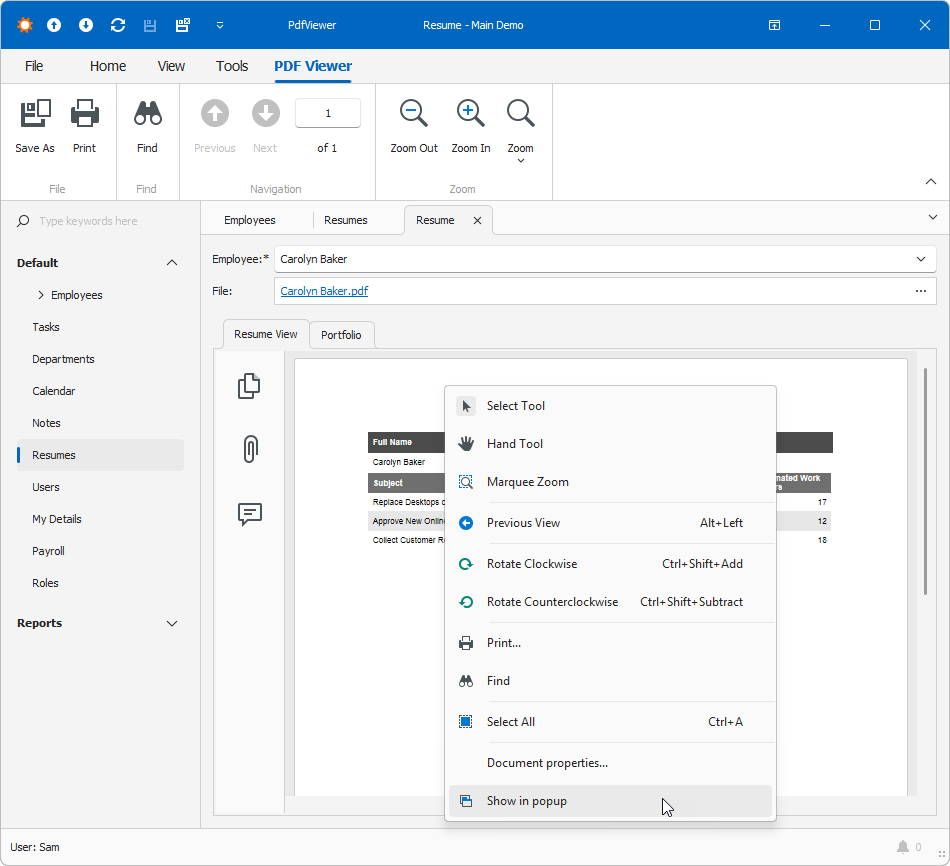Screen dimensions: 950x866
Task: Select Resumes in the navigation list
Action: tap(55, 454)
